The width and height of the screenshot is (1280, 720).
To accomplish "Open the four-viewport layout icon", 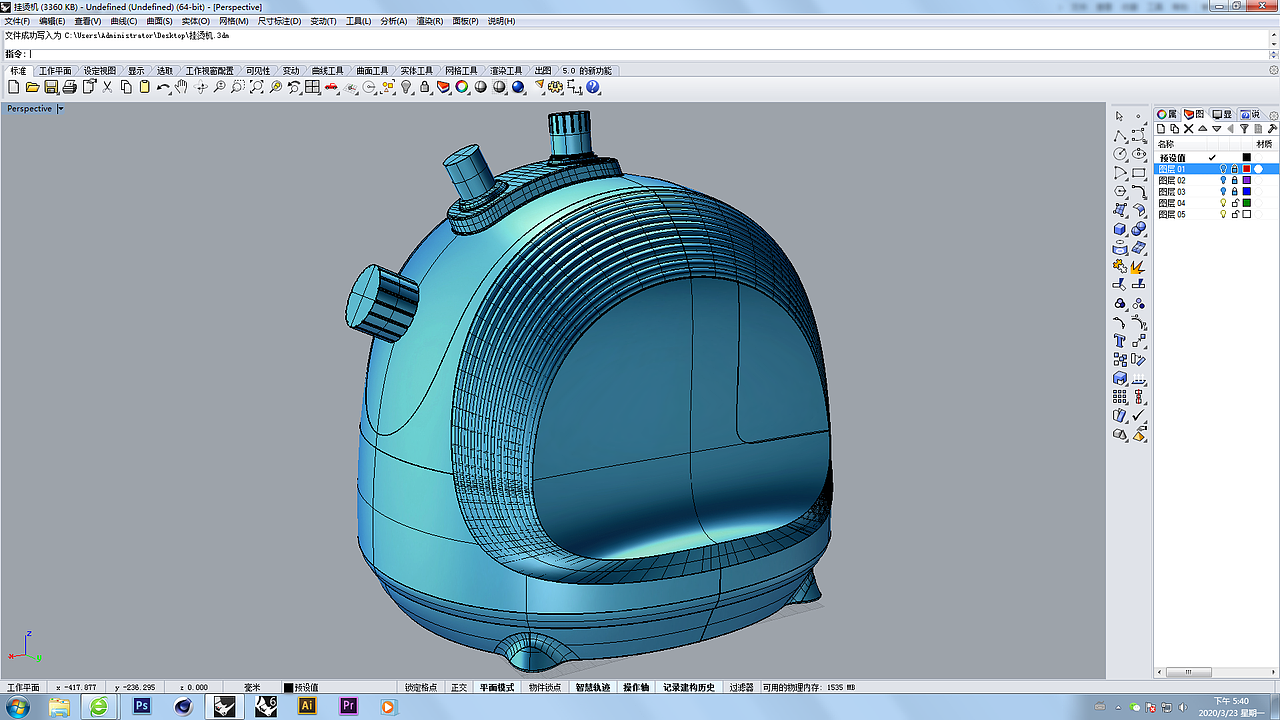I will click(313, 87).
